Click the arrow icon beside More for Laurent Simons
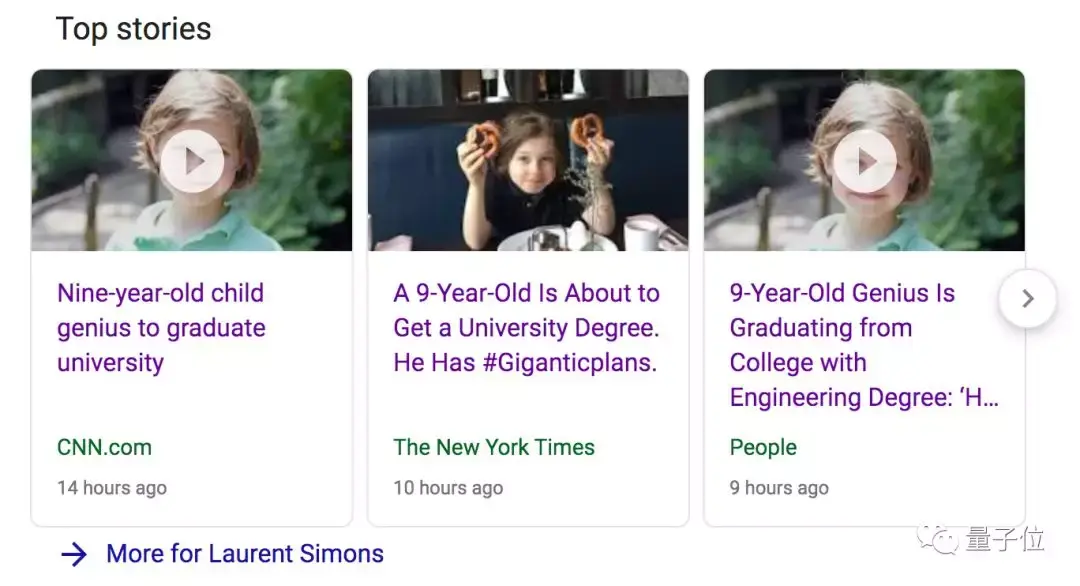This screenshot has width=1080, height=586. coord(74,554)
